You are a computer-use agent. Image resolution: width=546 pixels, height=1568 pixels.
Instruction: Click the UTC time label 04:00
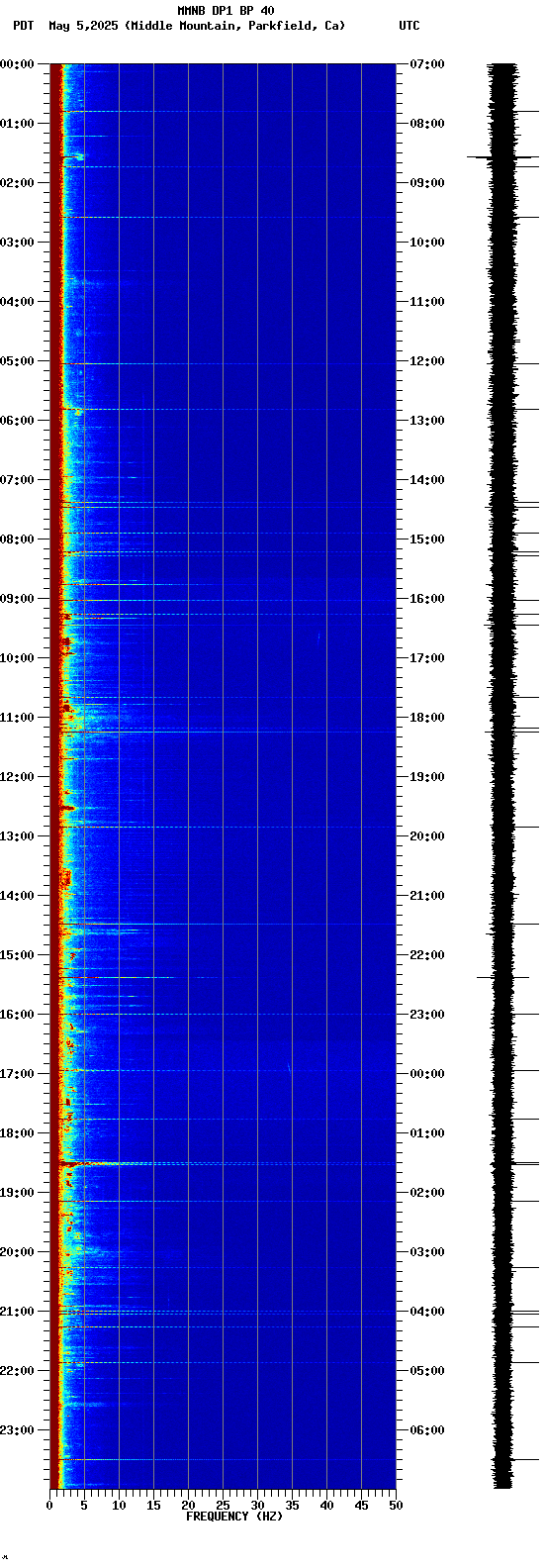click(x=427, y=1312)
